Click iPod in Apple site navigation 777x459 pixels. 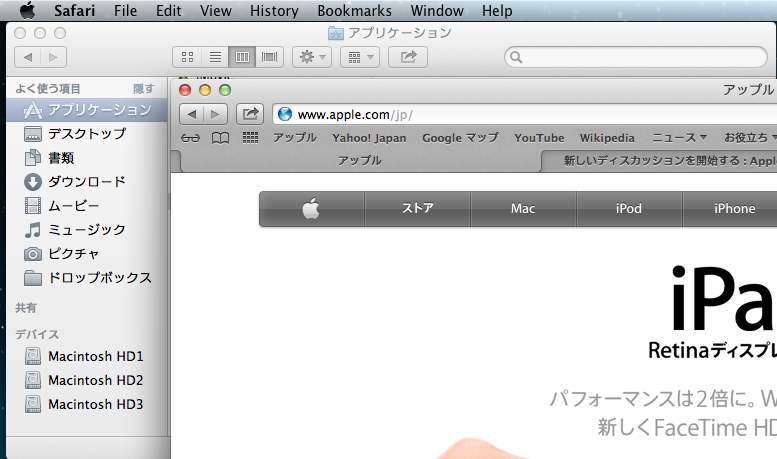coord(629,209)
